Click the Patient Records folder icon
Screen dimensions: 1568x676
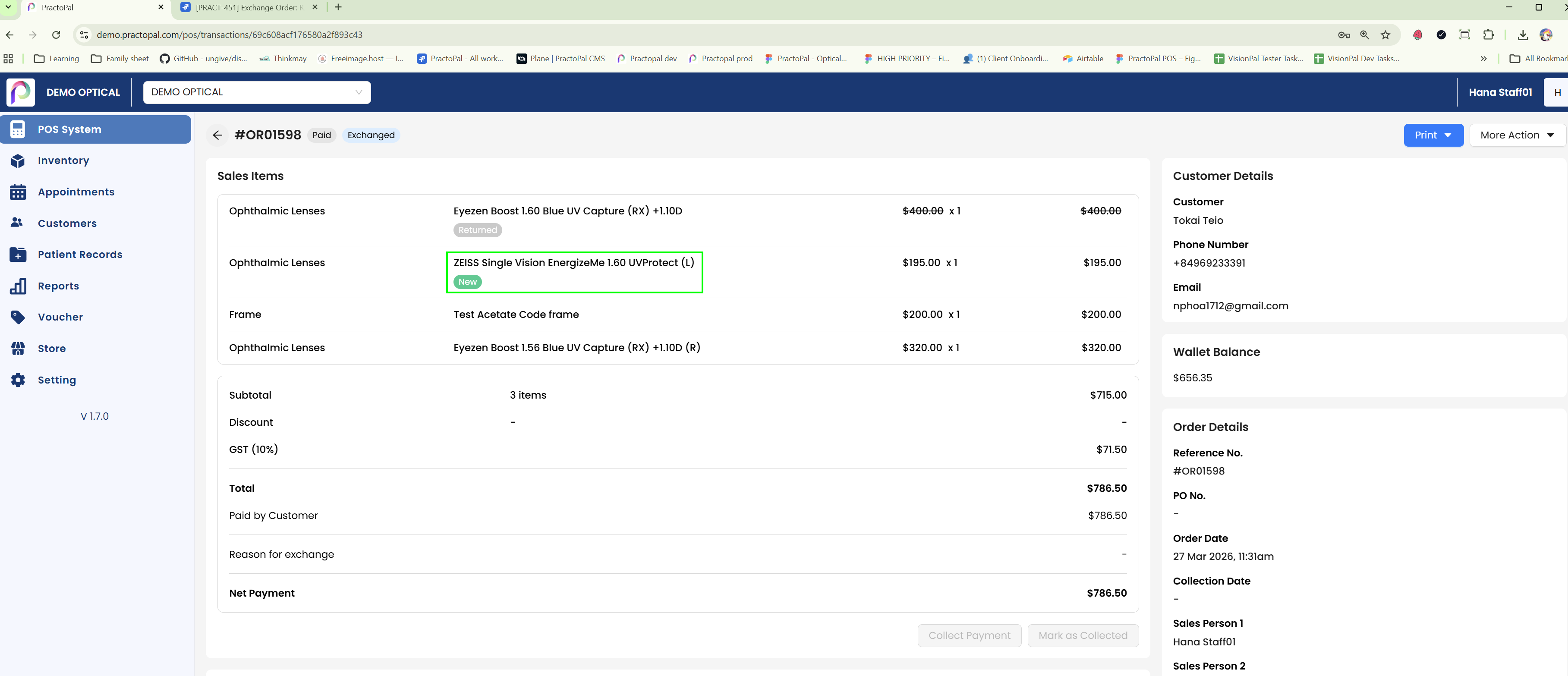click(x=18, y=255)
